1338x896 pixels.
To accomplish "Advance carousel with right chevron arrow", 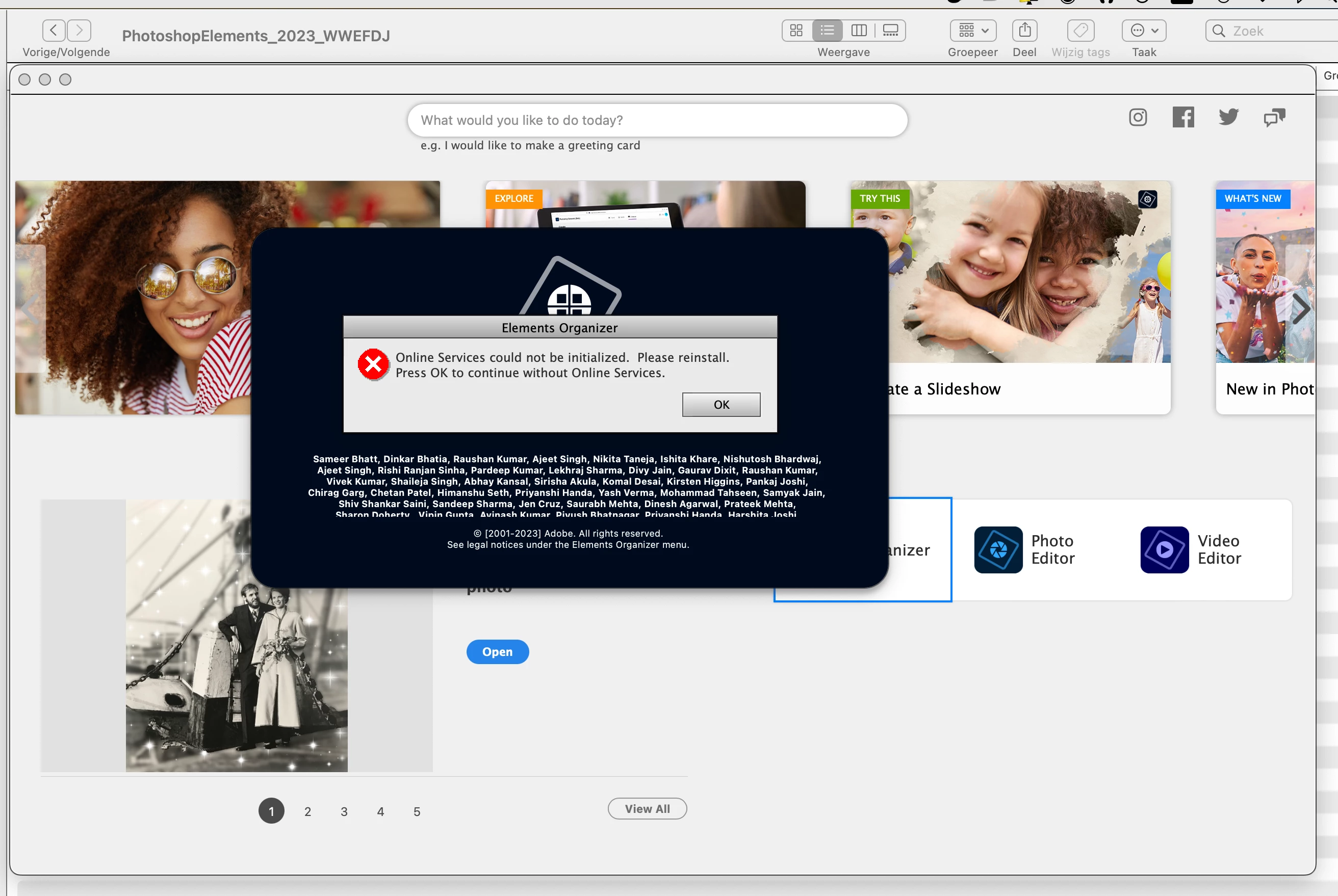I will pos(1301,308).
